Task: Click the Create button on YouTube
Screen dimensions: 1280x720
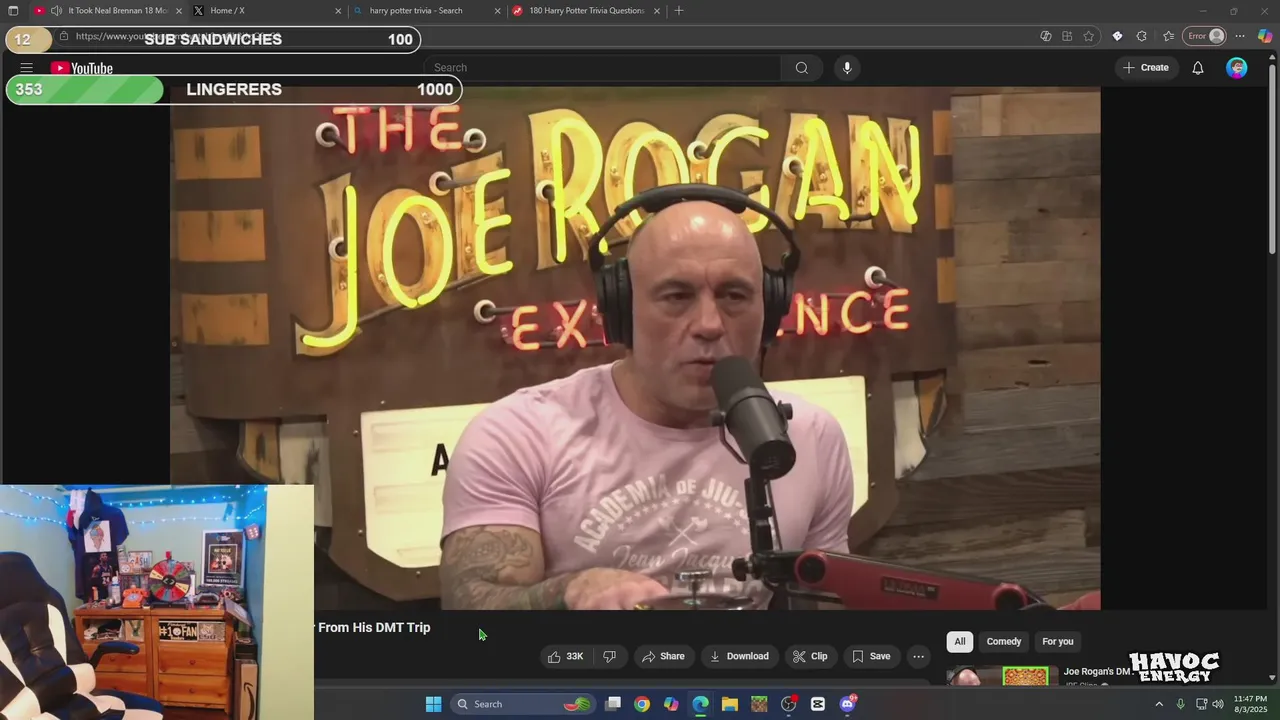Action: coord(1146,68)
